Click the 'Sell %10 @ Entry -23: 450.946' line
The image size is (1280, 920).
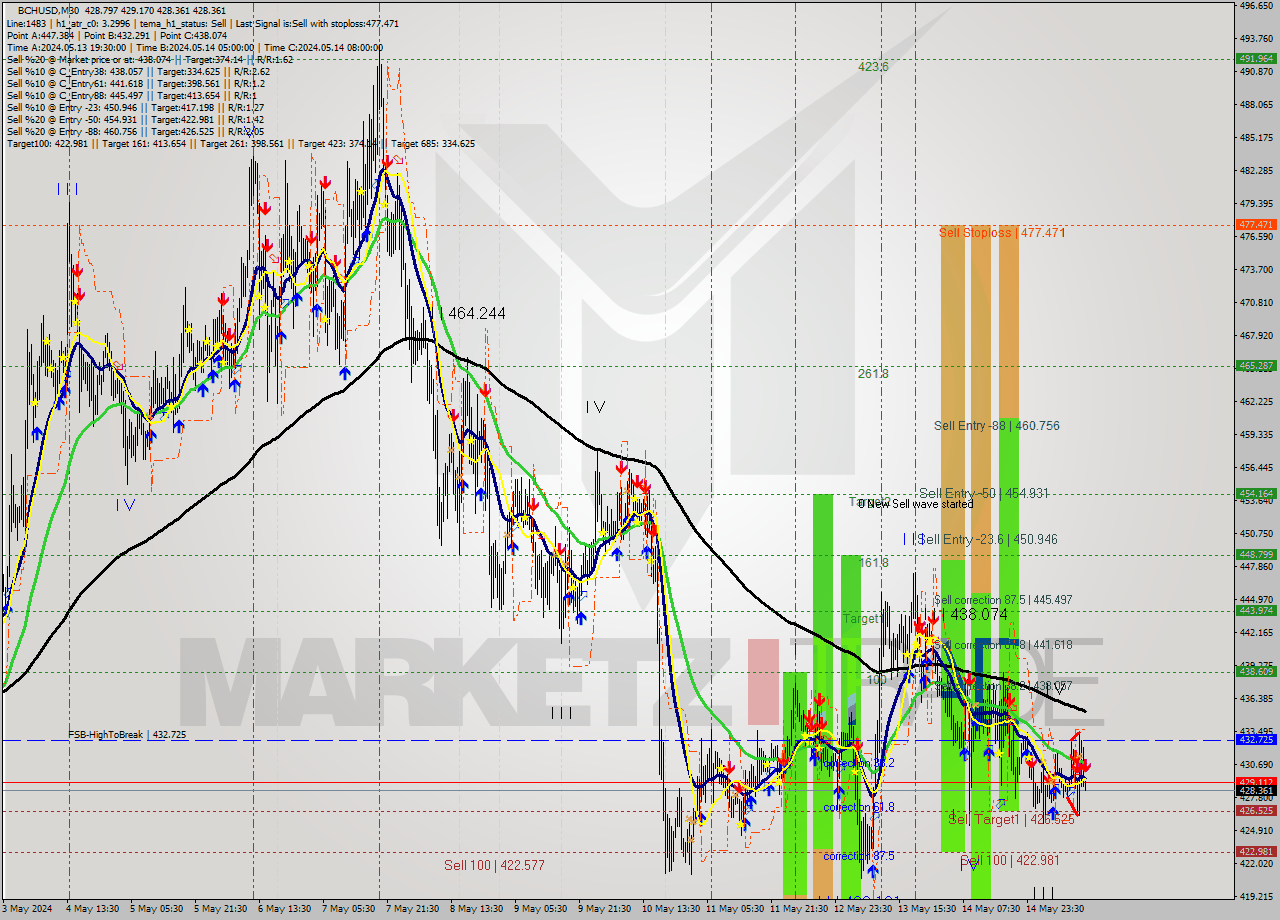tap(135, 108)
